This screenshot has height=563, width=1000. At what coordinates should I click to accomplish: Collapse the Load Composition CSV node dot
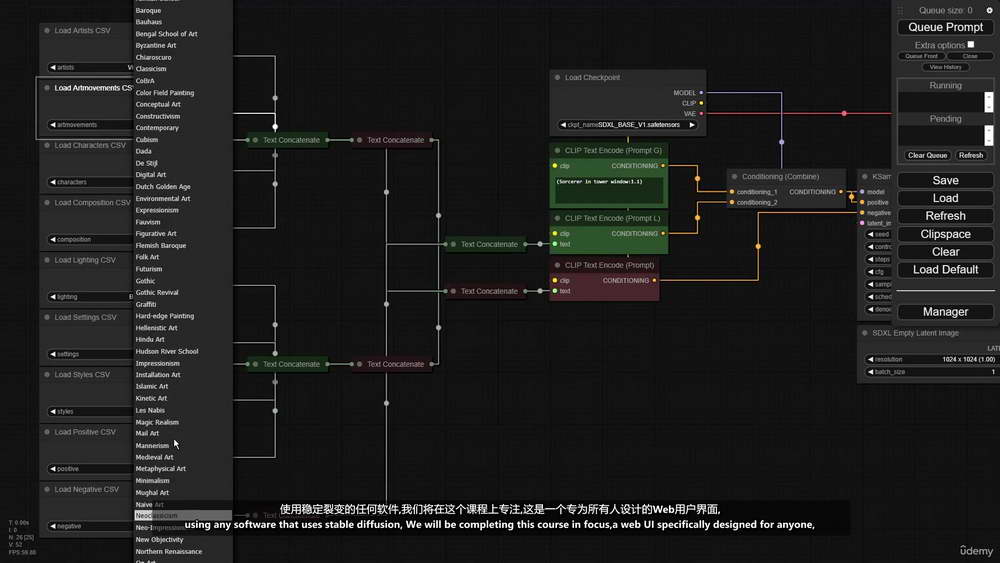(x=47, y=203)
